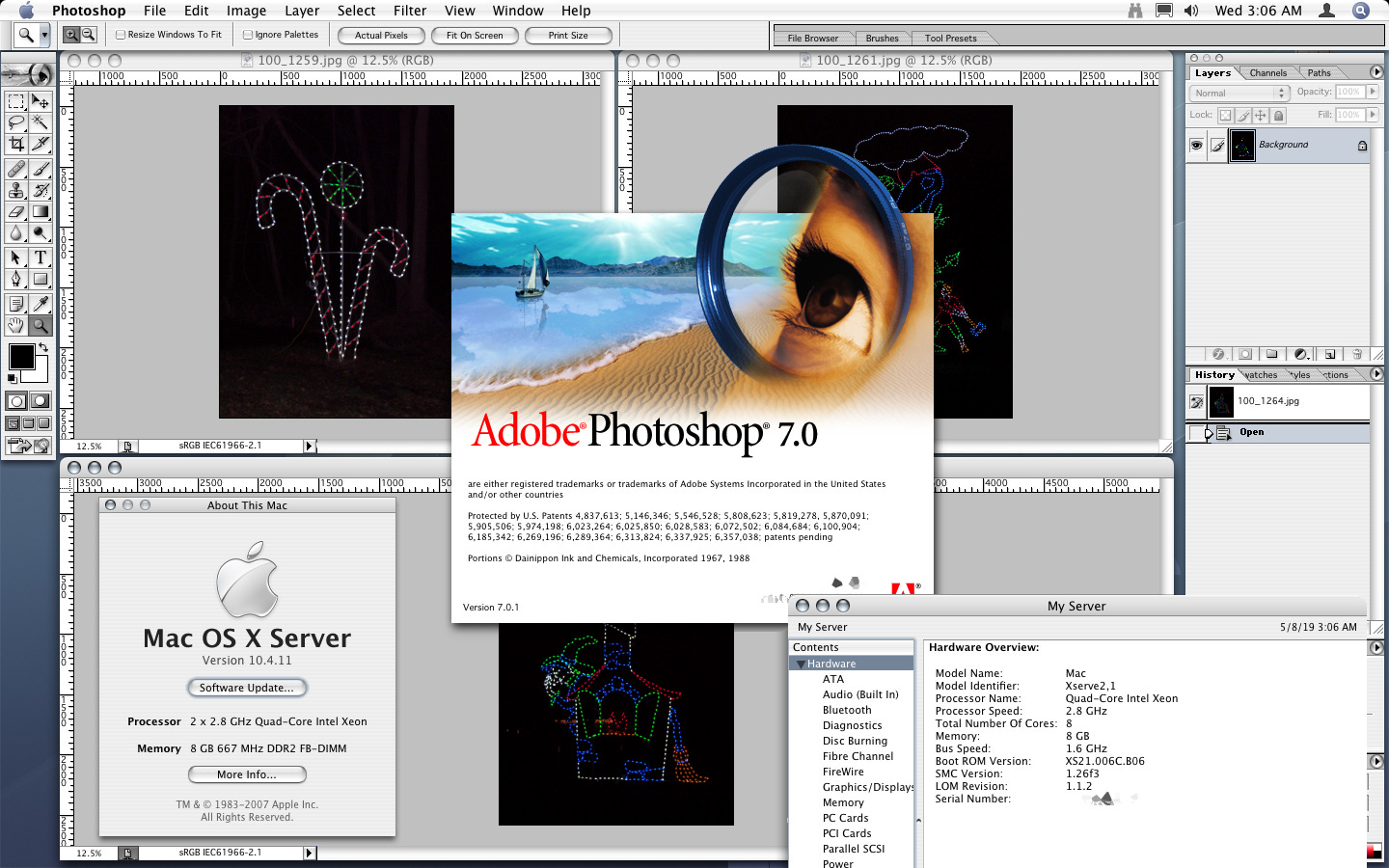Open status bar arrow in 100_1259.jpg window
The height and width of the screenshot is (868, 1389).
point(310,446)
